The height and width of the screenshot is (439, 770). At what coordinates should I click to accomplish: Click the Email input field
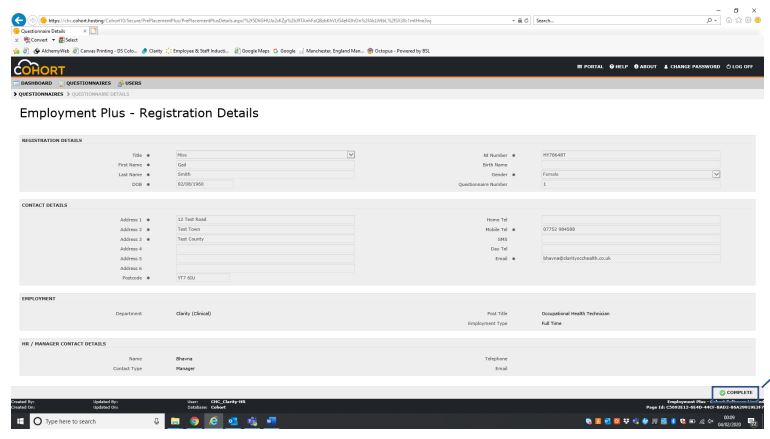pos(631,259)
